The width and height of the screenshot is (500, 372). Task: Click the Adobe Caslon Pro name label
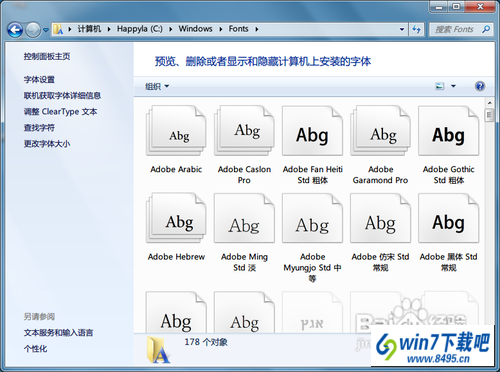tap(244, 175)
